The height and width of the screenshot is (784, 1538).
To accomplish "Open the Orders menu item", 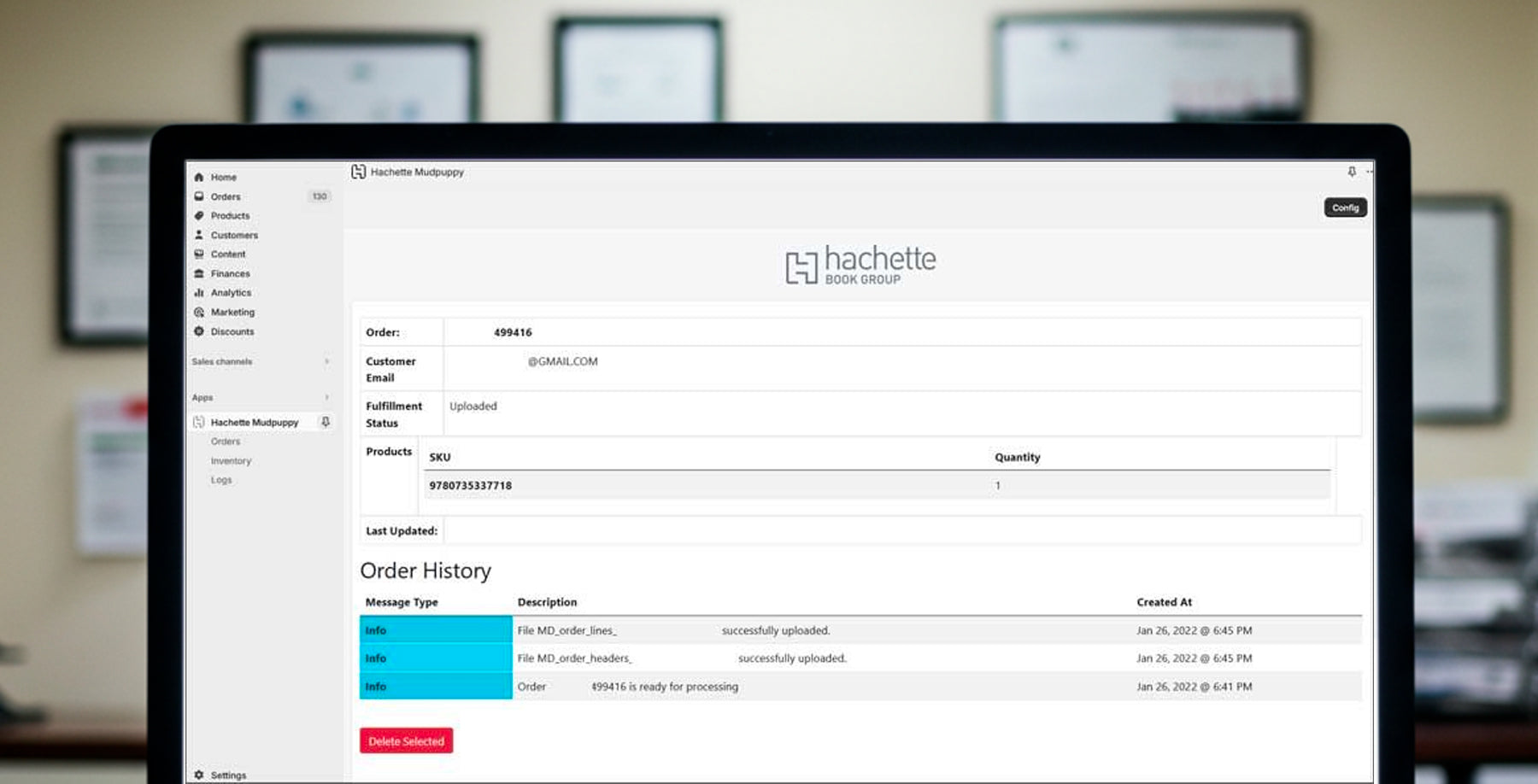I will [x=226, y=196].
